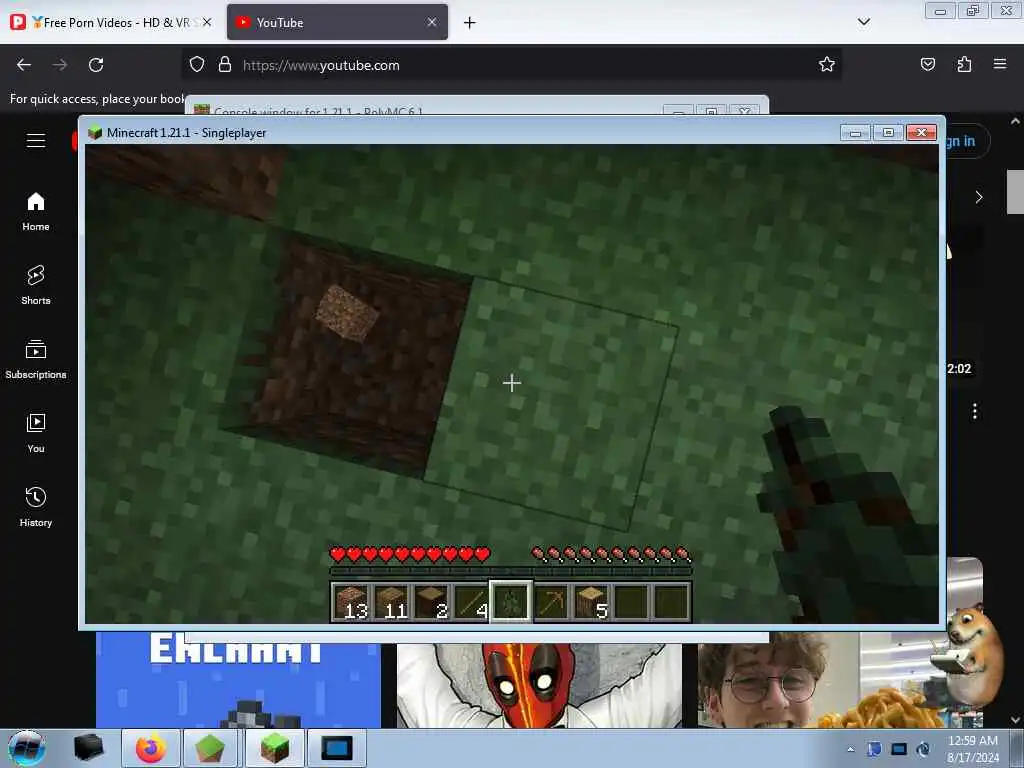This screenshot has height=768, width=1024.
Task: Close the YouTube tab
Action: pyautogui.click(x=432, y=22)
